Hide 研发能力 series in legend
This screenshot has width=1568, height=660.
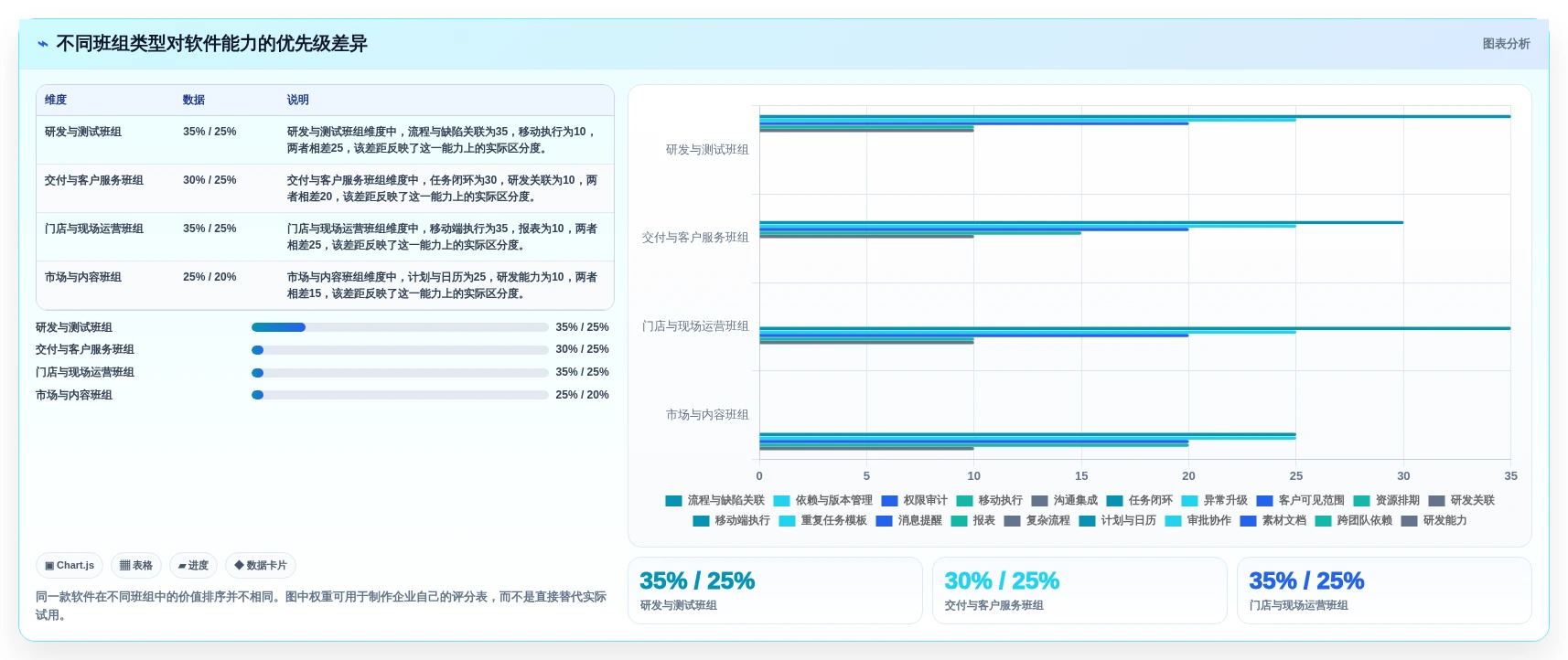click(x=1434, y=521)
